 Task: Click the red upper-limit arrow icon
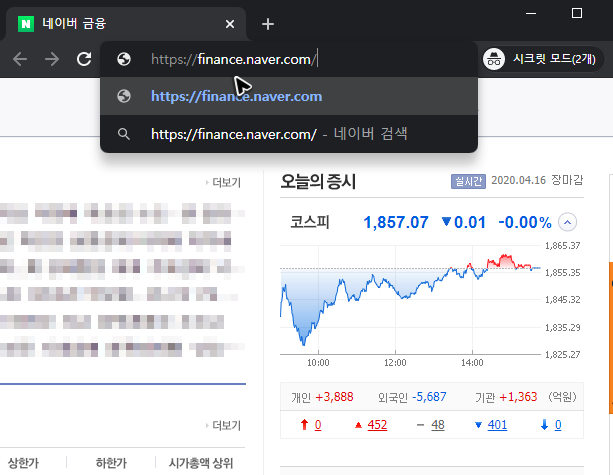click(x=304, y=425)
